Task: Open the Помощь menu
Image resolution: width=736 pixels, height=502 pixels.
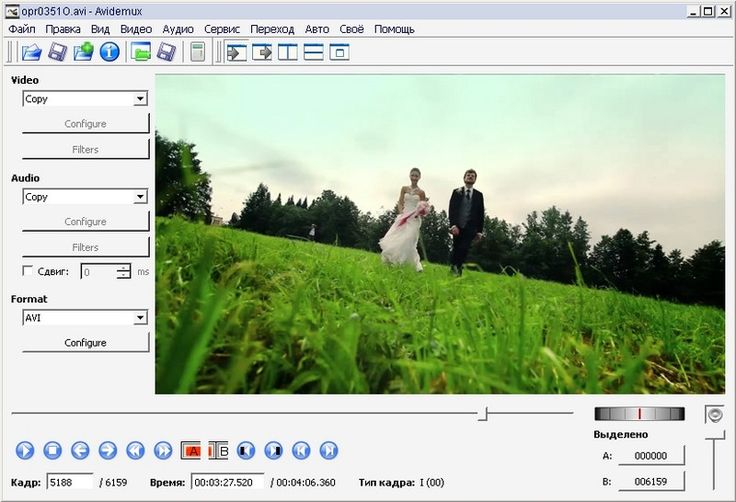Action: pyautogui.click(x=394, y=29)
